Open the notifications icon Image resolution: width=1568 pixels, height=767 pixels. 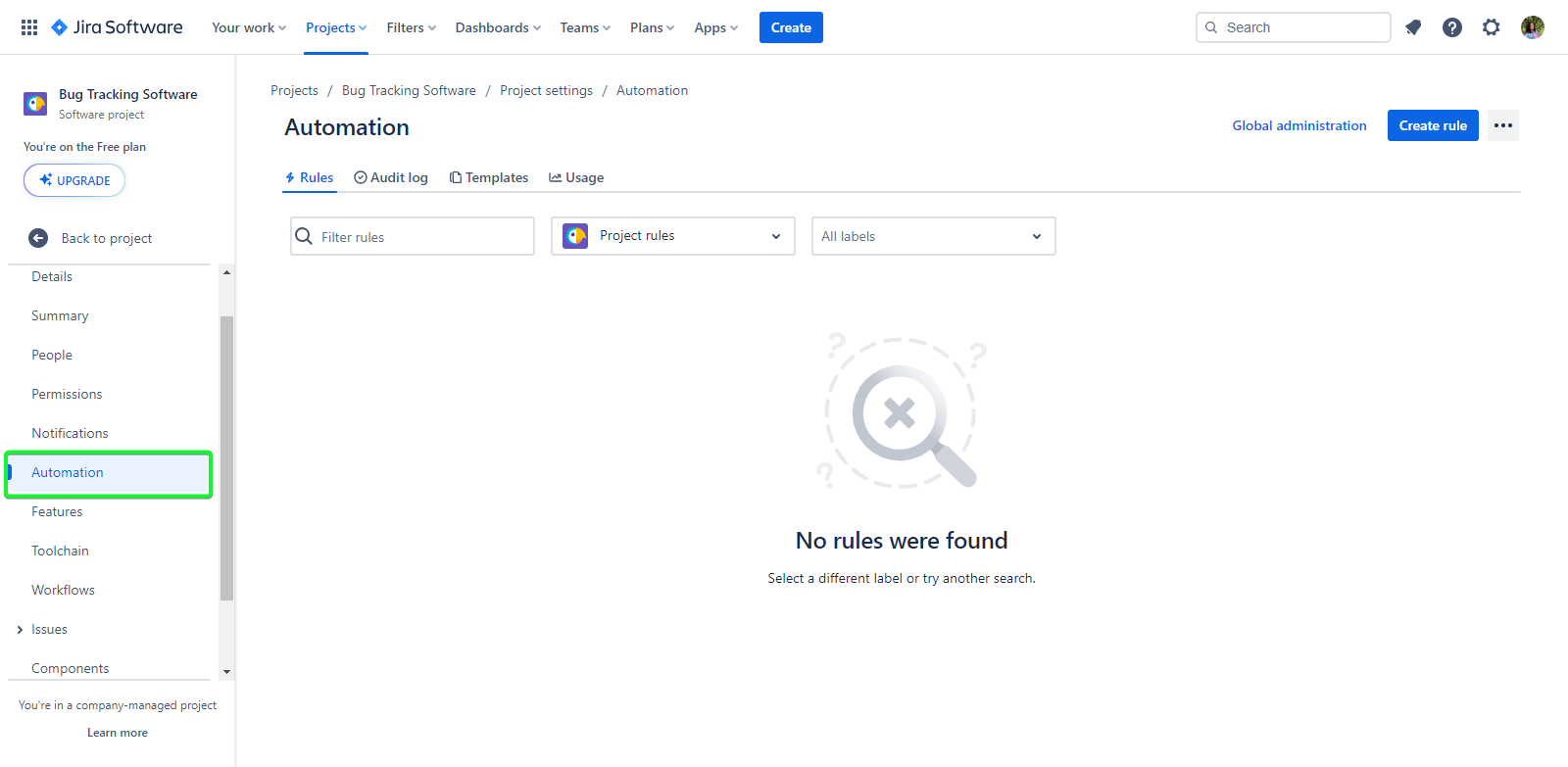coord(1412,27)
